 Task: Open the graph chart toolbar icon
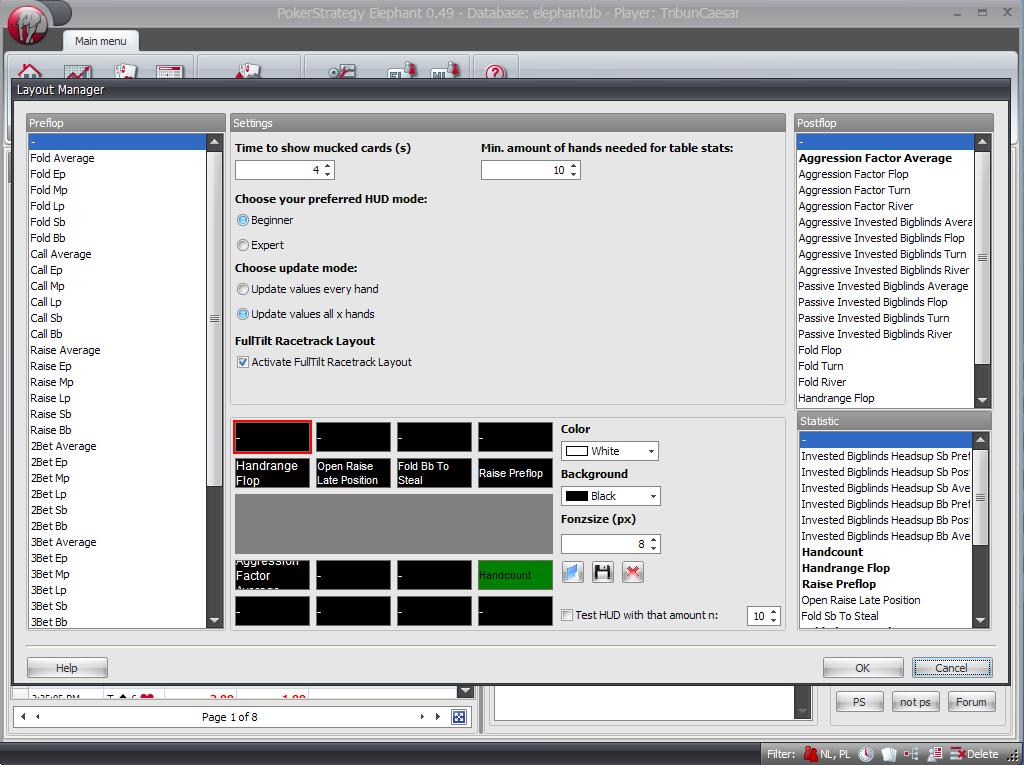(x=77, y=71)
